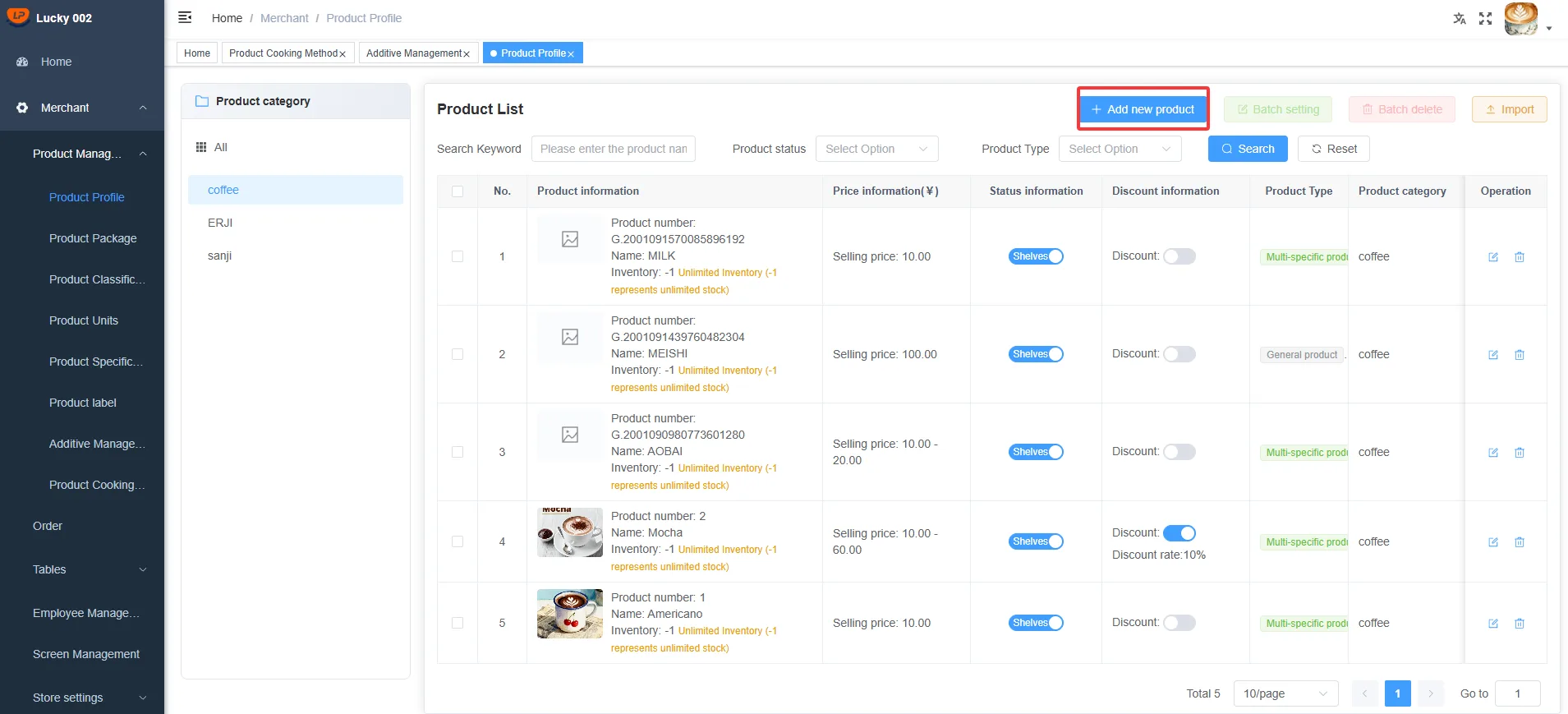1568x714 pixels.
Task: Collapse Product Management submenu
Action: coord(143,154)
